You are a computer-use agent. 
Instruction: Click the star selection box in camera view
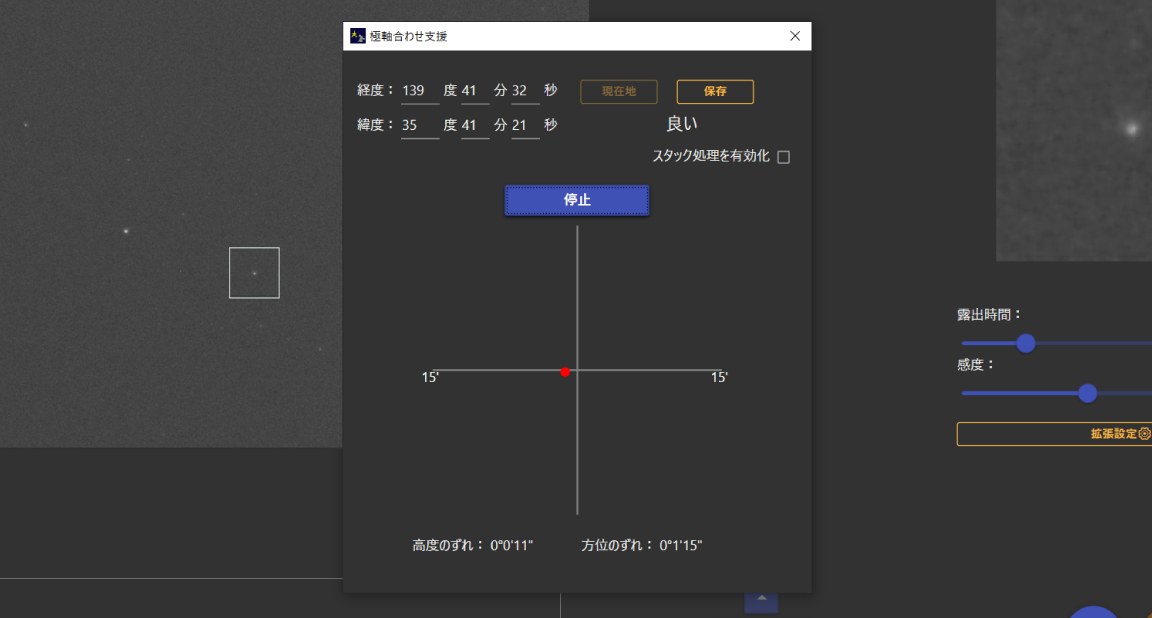[254, 273]
